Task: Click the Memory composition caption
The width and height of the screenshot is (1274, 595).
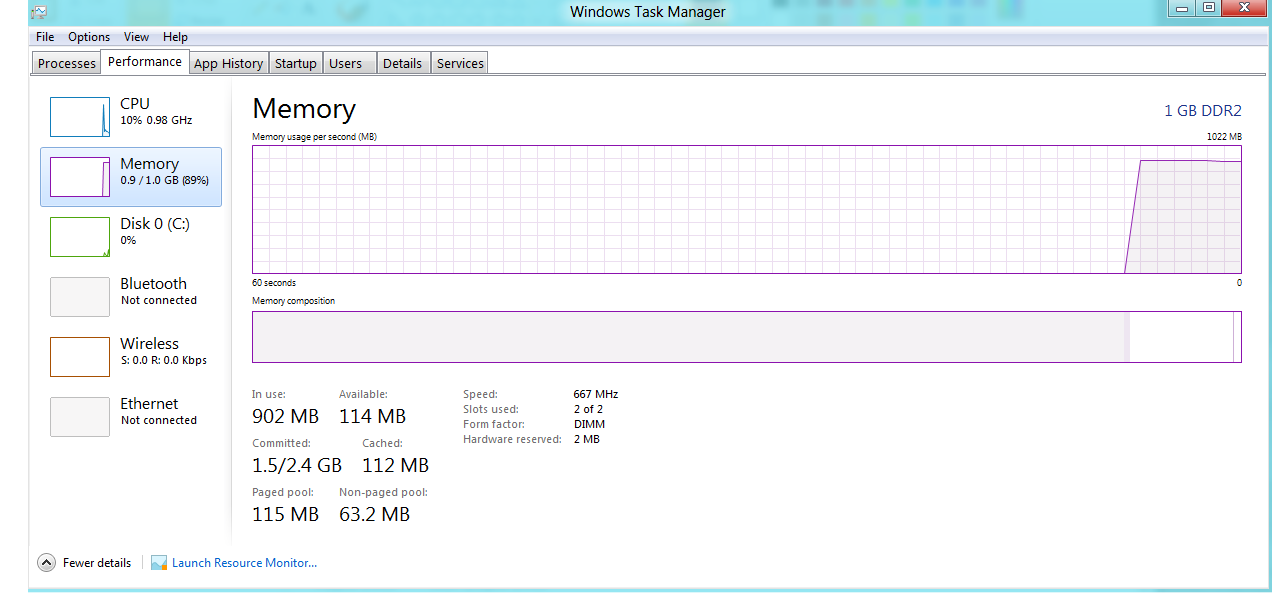Action: point(293,301)
